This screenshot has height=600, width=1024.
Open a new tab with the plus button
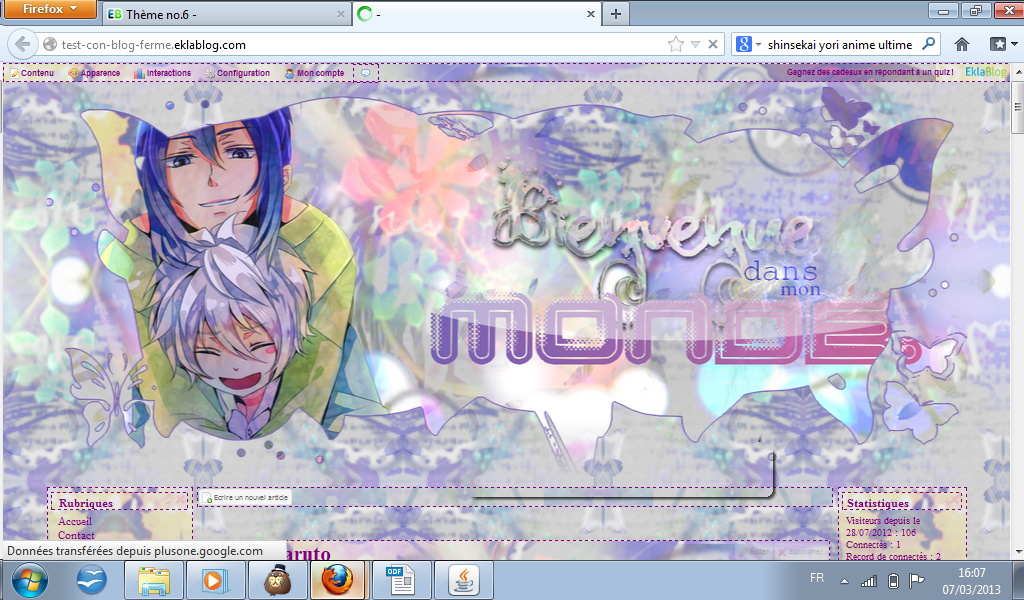click(616, 14)
